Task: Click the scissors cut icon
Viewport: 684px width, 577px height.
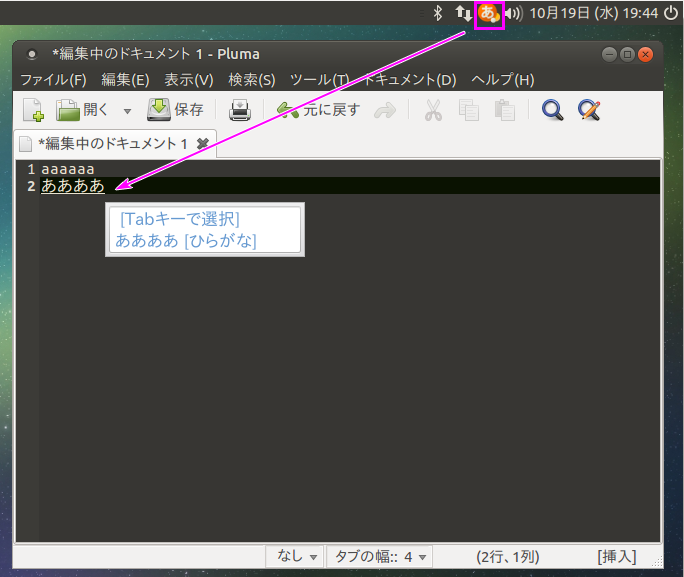Action: (433, 110)
